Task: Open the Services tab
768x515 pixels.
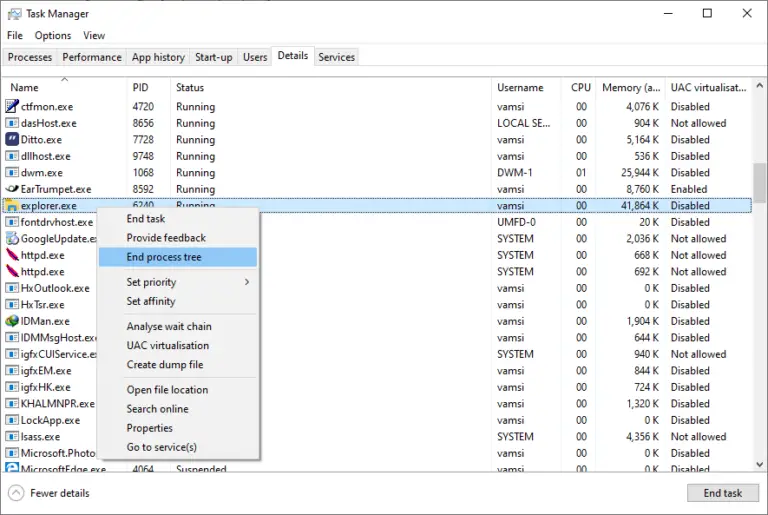Action: click(336, 57)
